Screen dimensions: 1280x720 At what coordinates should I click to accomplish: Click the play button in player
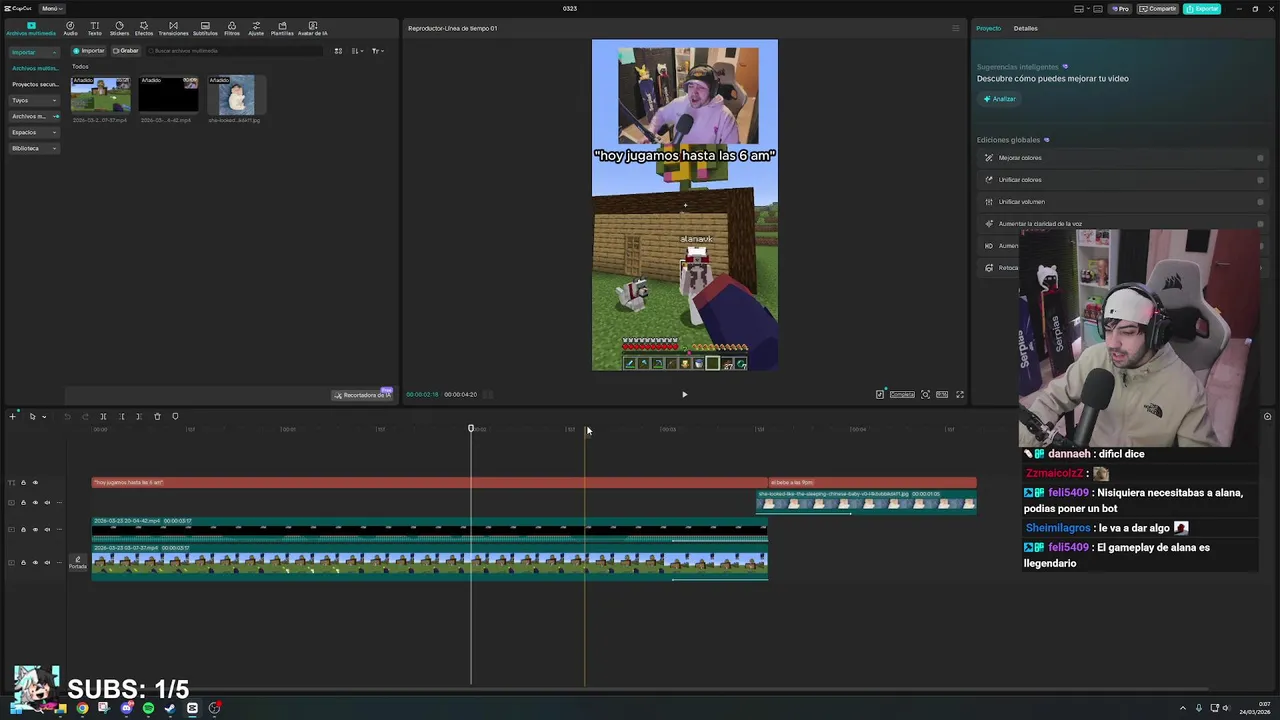coord(685,394)
